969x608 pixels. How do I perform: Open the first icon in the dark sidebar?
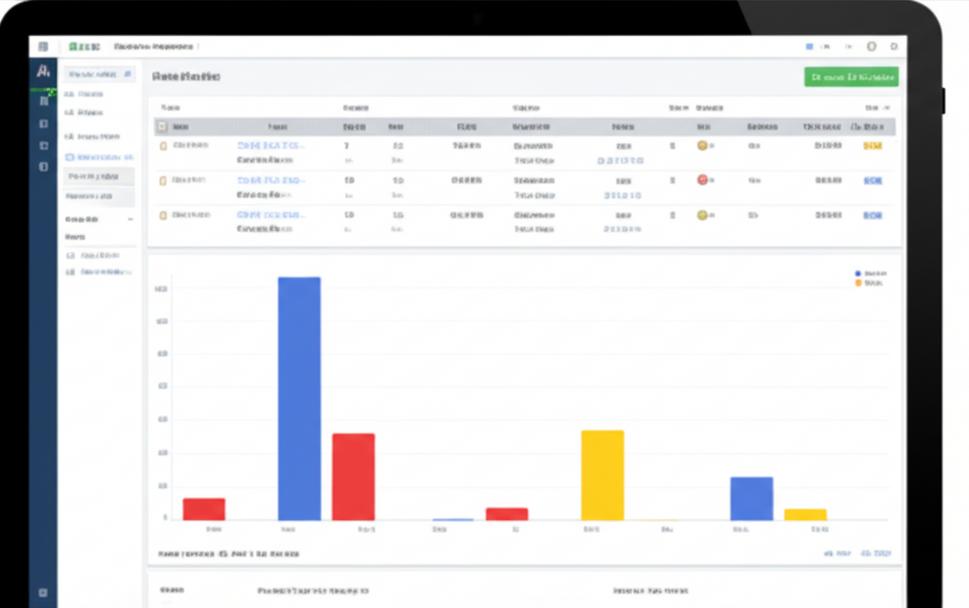(43, 101)
